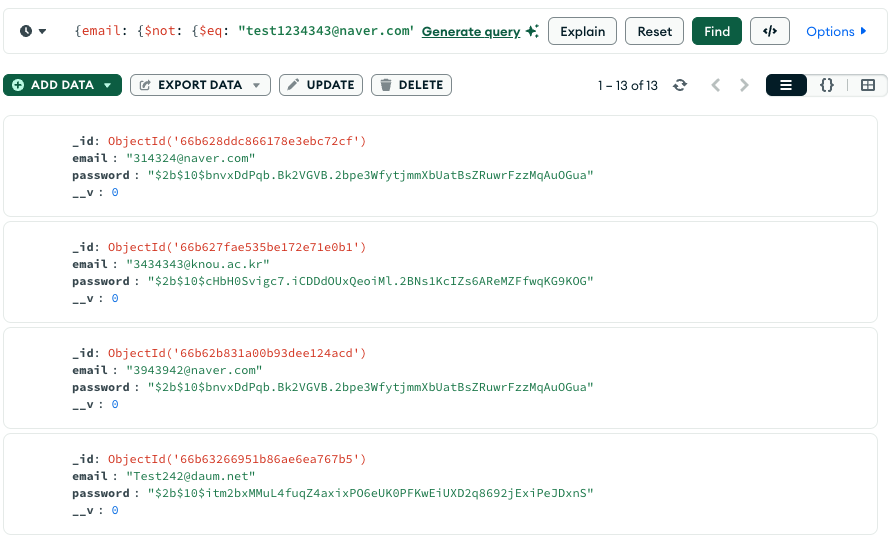Reset the query with the Reset button

[654, 31]
